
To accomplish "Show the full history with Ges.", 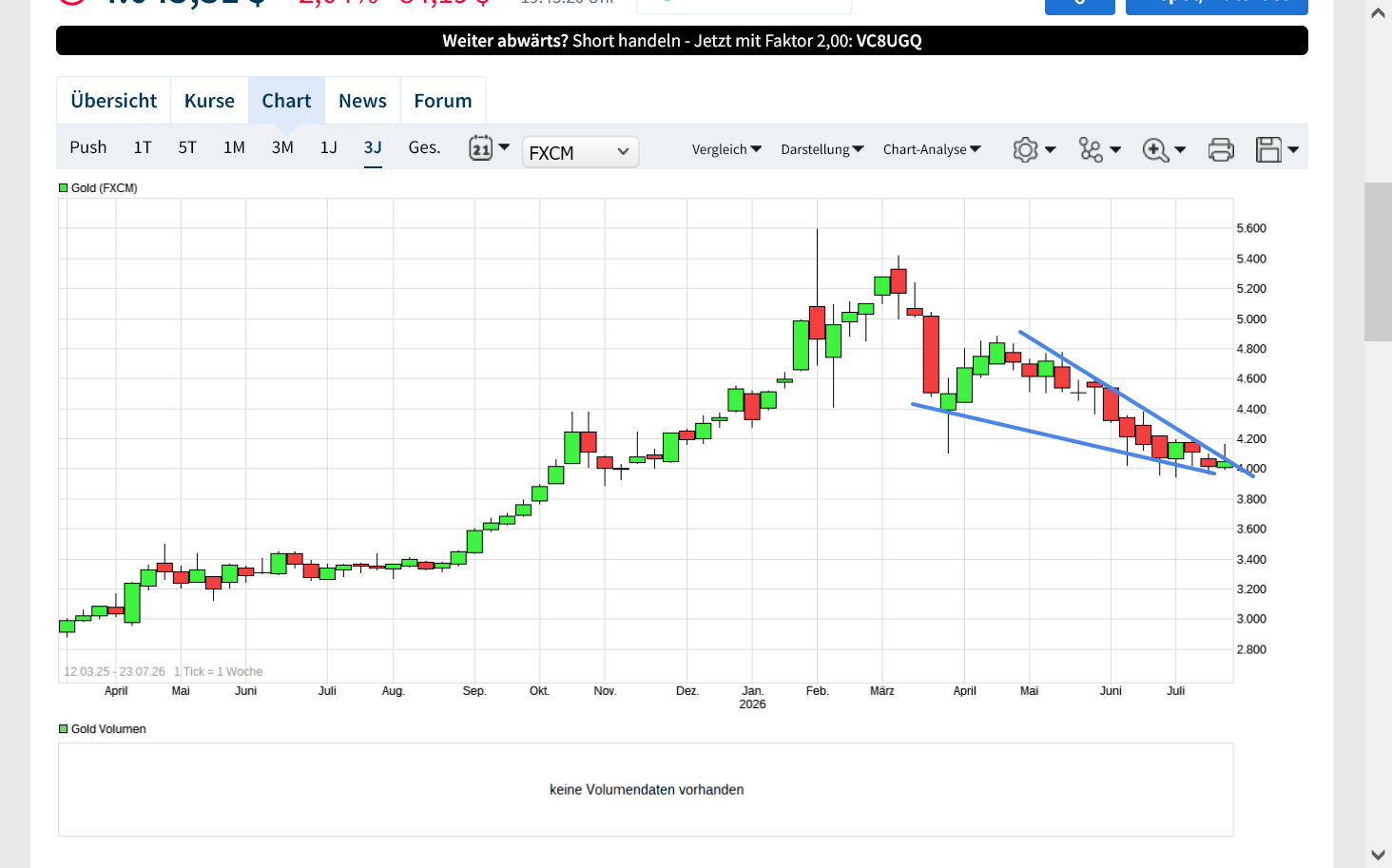I will (x=424, y=147).
